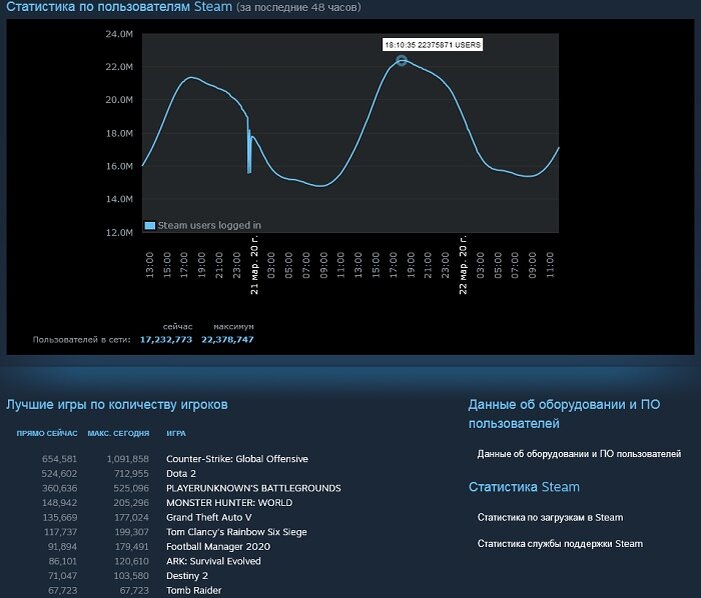Click the 205,296 peak players value

[131, 503]
